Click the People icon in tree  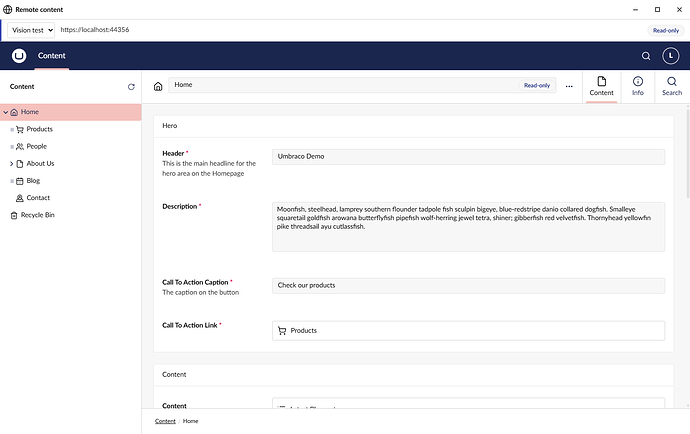(x=20, y=147)
